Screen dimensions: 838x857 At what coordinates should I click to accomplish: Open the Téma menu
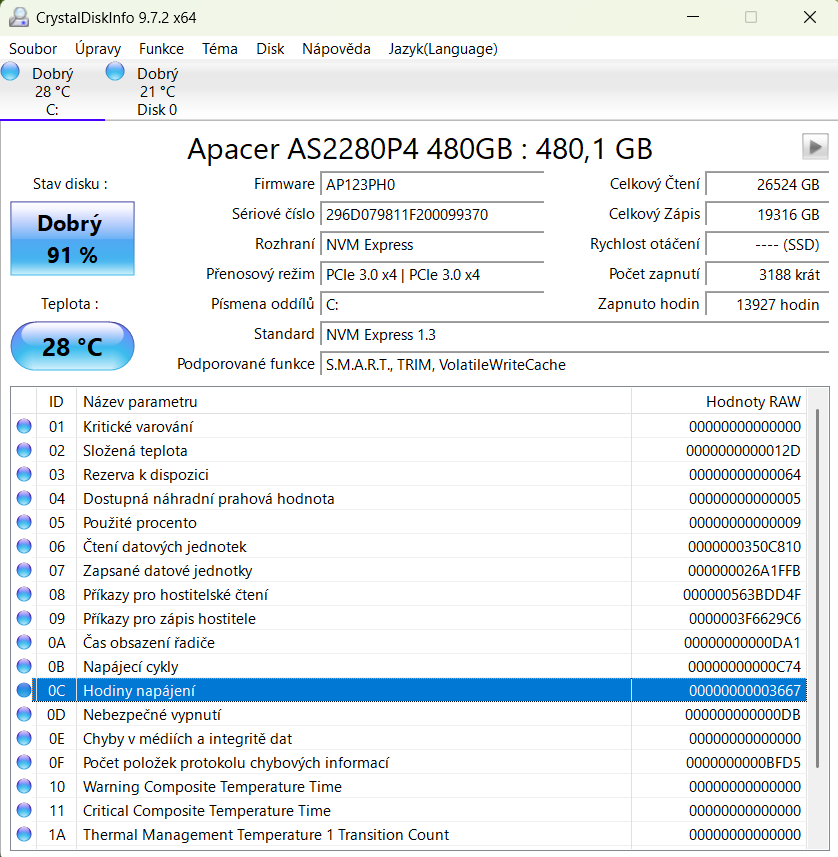(x=219, y=49)
